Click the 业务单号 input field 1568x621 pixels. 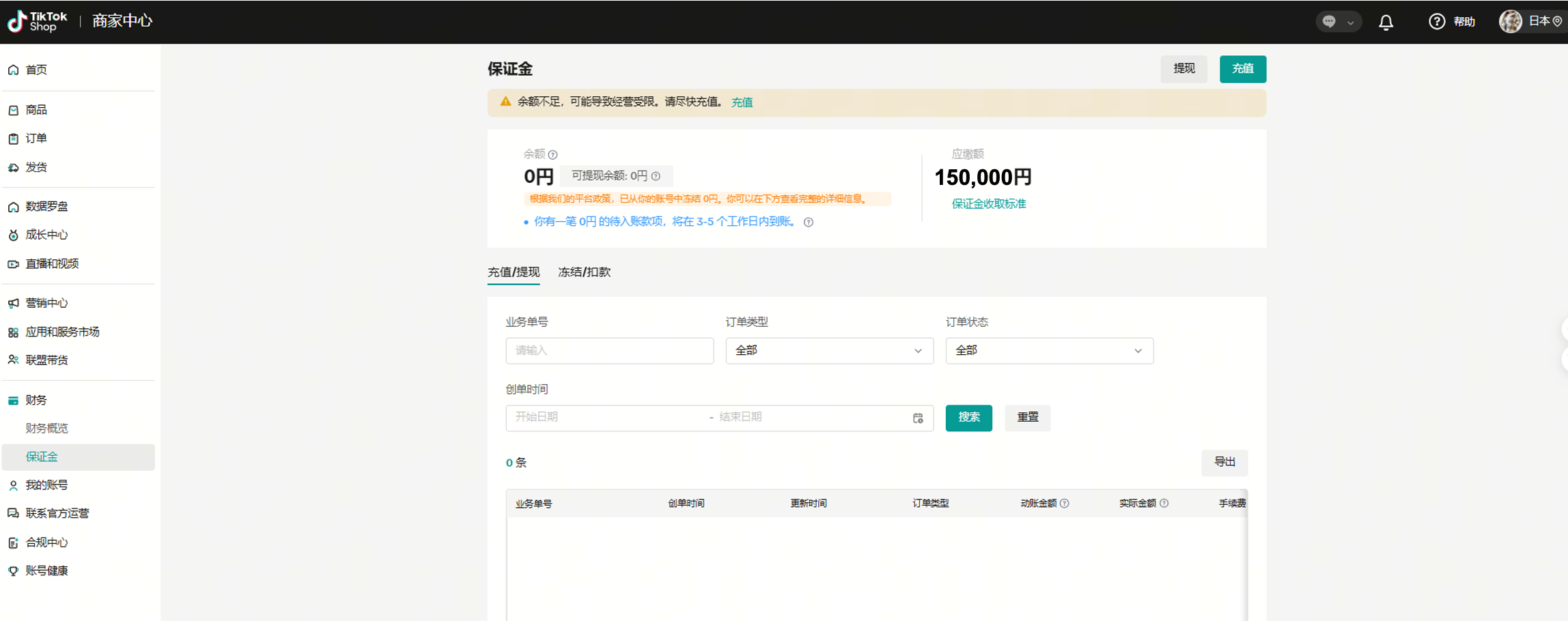pos(609,351)
